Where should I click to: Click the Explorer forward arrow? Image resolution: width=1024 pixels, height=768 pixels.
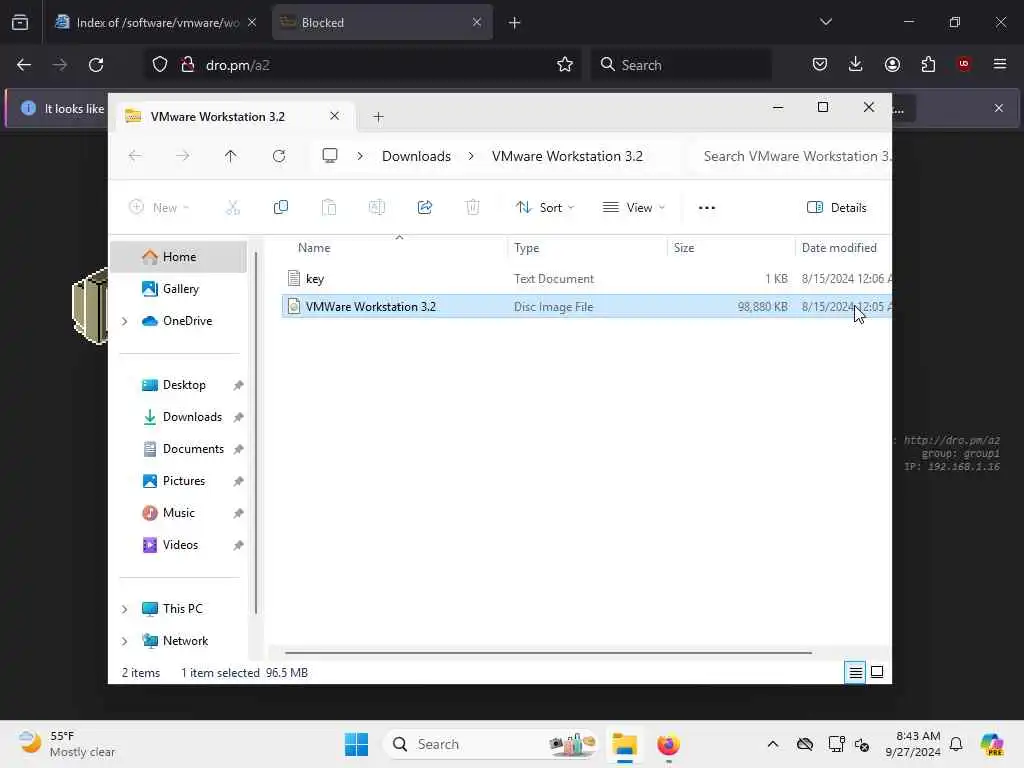[183, 156]
